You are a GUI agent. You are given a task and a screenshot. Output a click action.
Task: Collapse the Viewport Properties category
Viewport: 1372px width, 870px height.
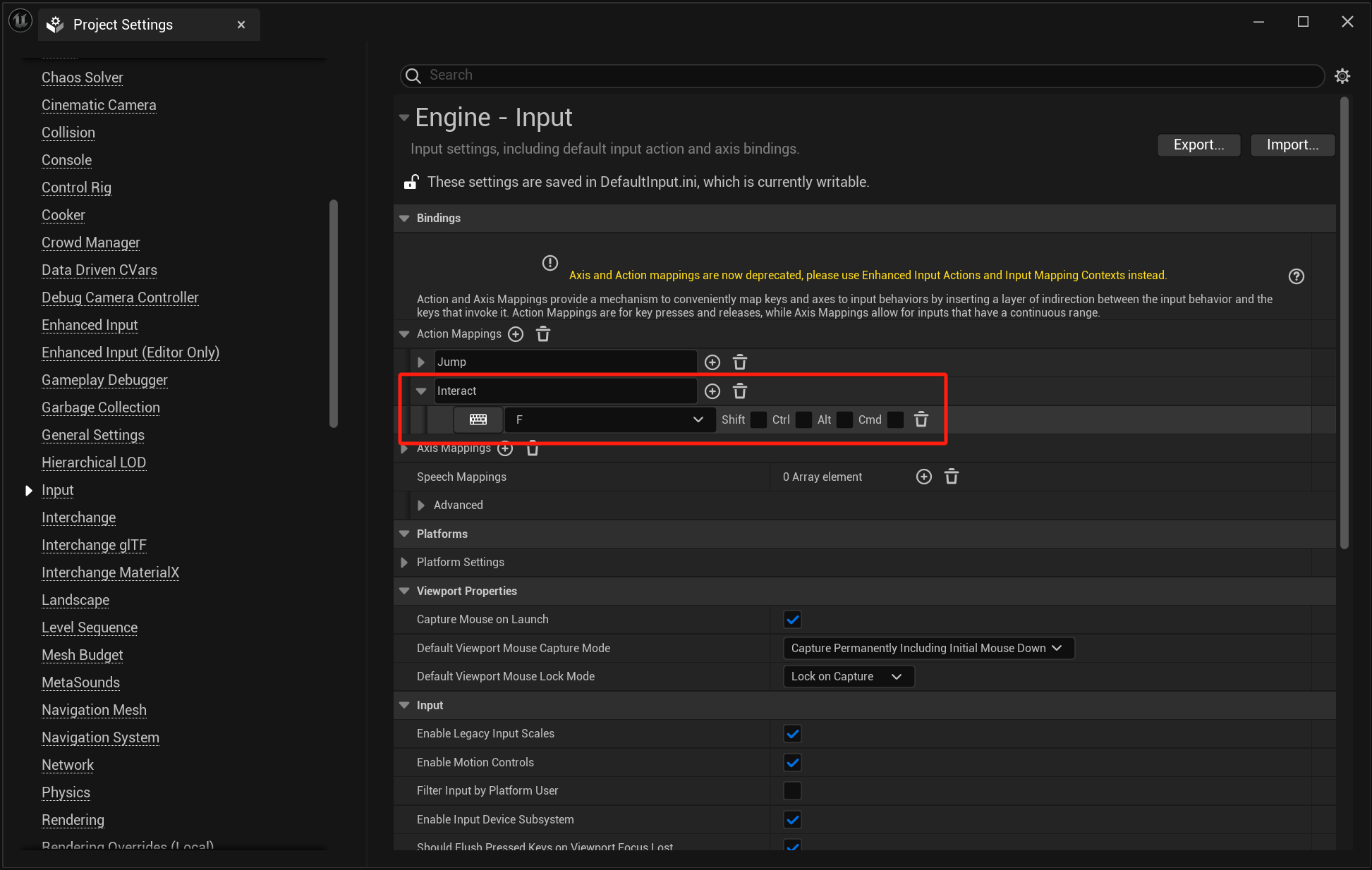tap(404, 592)
